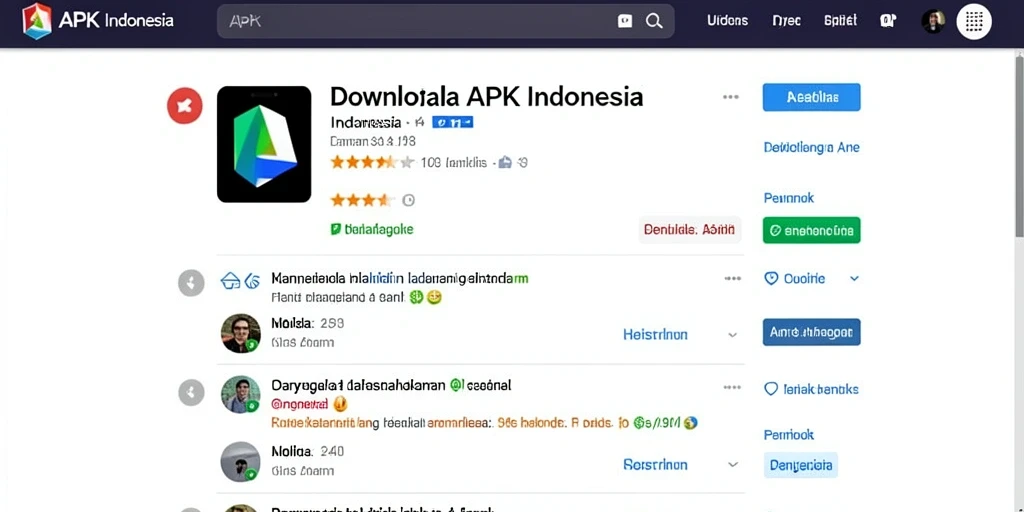The image size is (1024, 512).
Task: Click the blue "Aeablias" button
Action: point(811,97)
